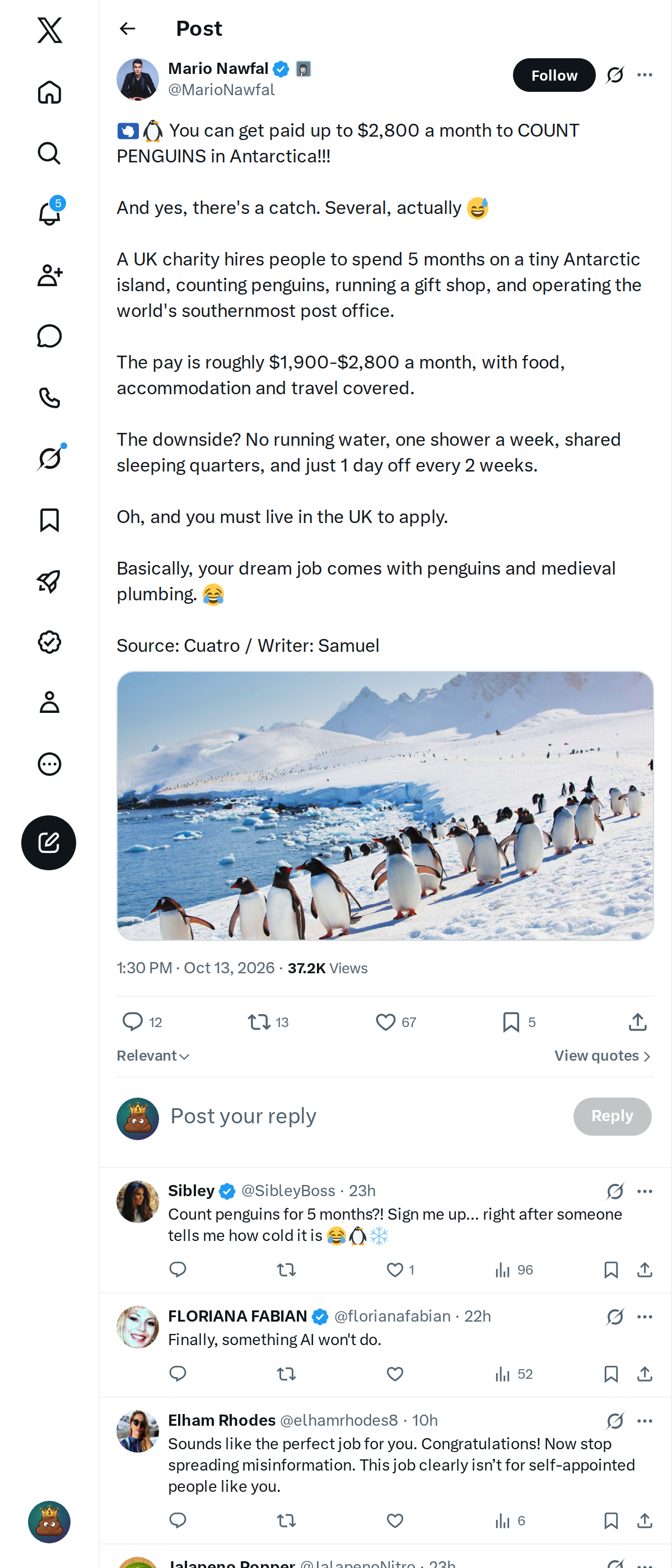Open the More circle menu in sidebar

click(49, 764)
